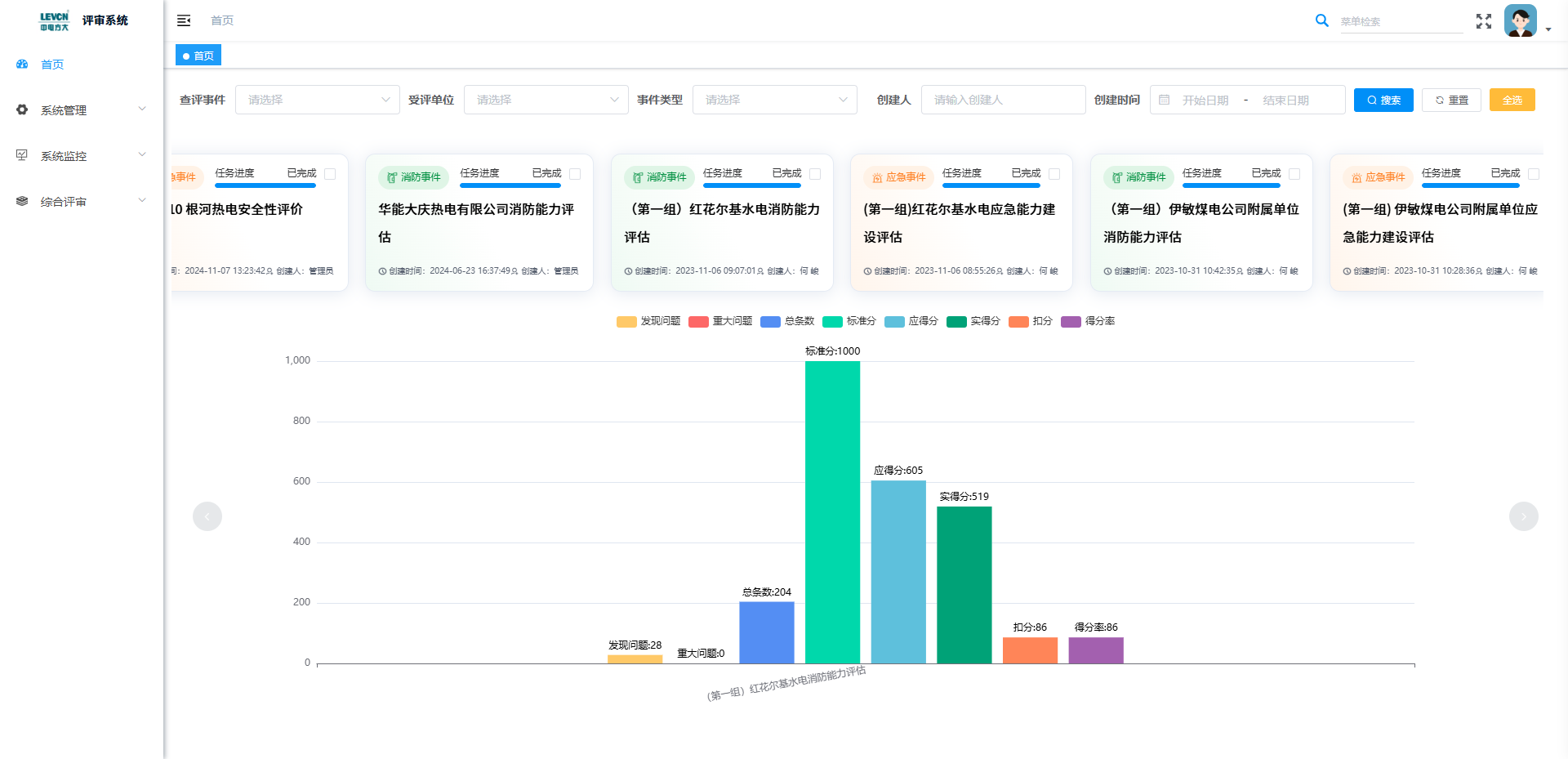Open the 查评事件 dropdown

point(318,100)
